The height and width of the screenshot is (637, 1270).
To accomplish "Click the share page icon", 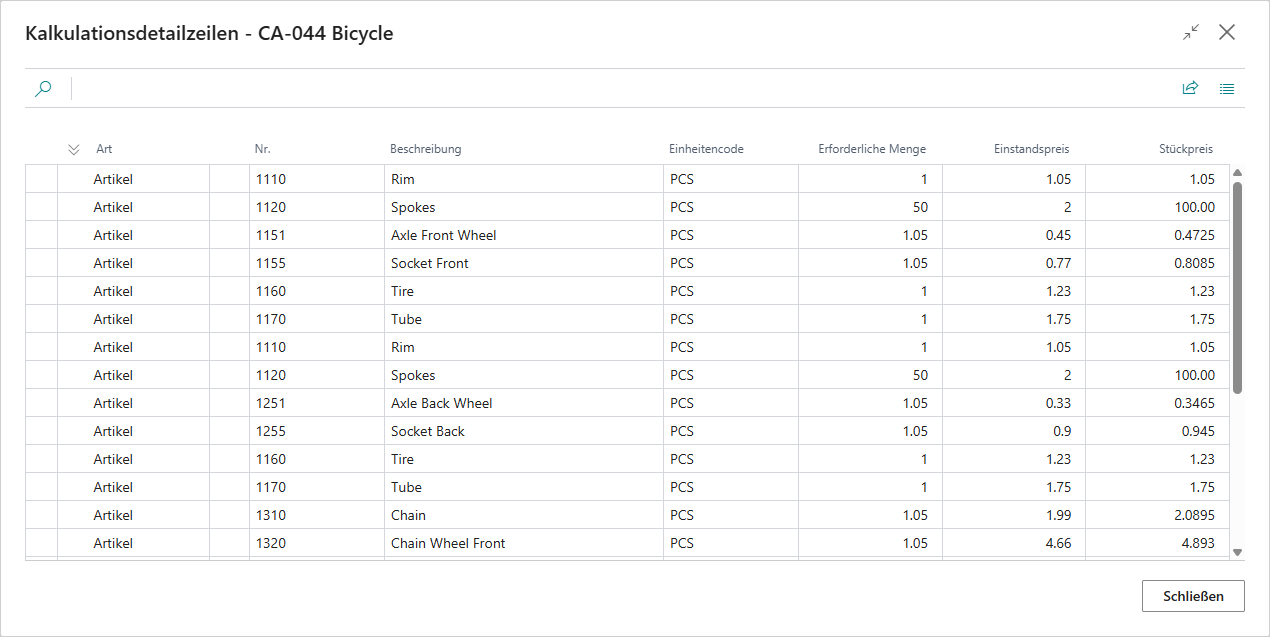I will [1190, 89].
